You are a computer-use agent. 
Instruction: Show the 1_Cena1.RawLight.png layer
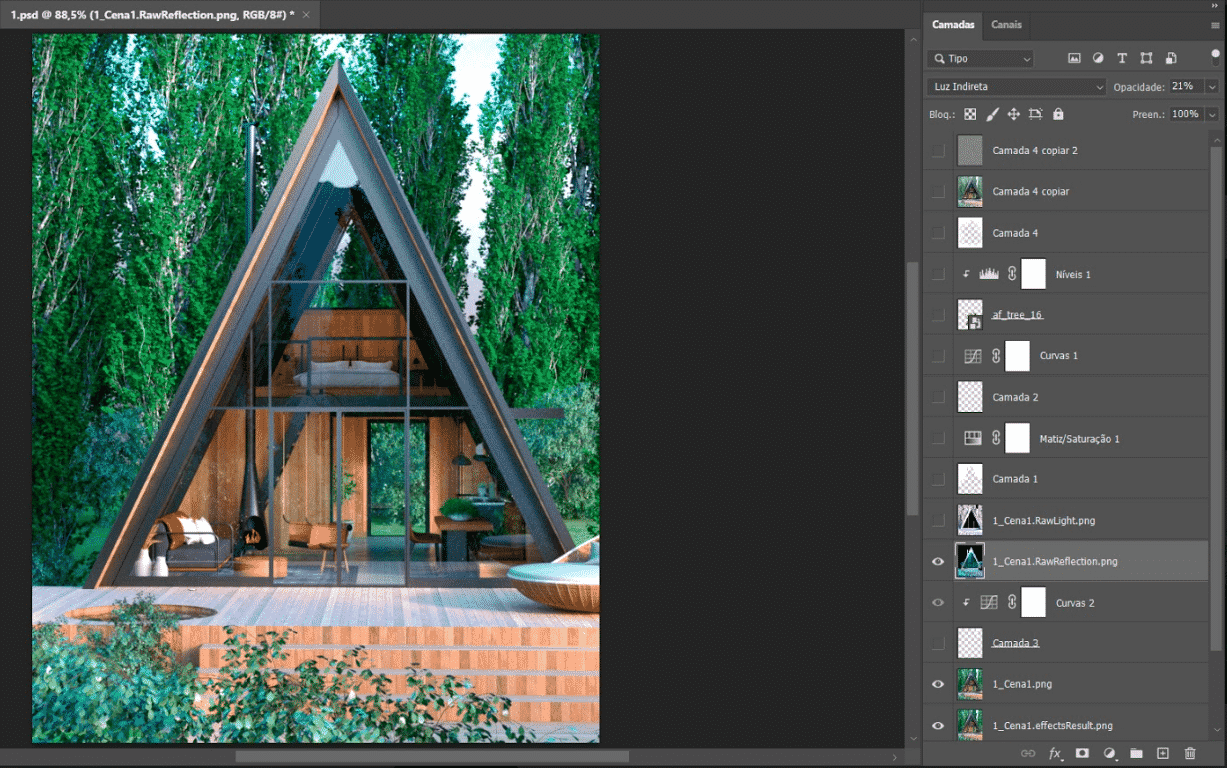[938, 521]
